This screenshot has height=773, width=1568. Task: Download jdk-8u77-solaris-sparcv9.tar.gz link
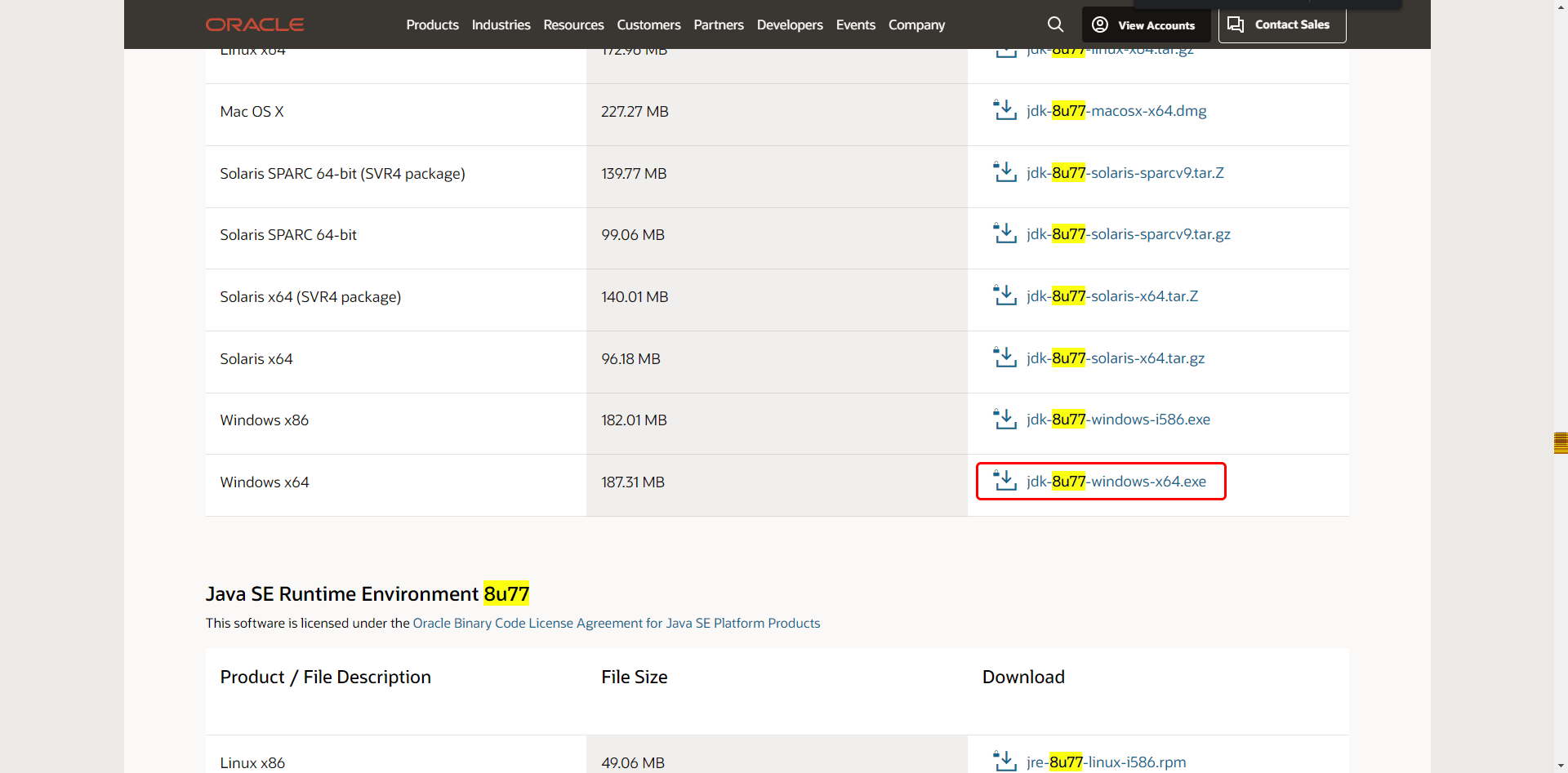tap(1129, 233)
